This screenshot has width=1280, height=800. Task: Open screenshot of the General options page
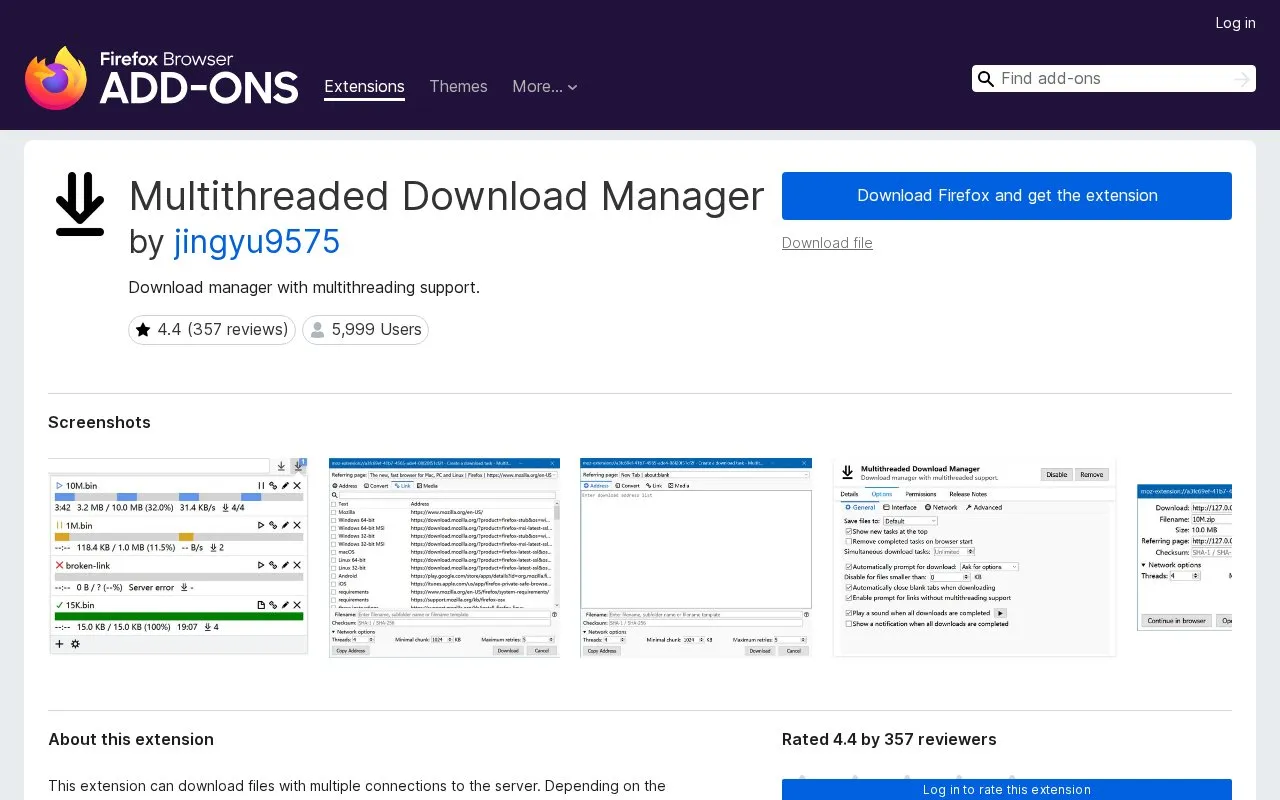[x=974, y=557]
